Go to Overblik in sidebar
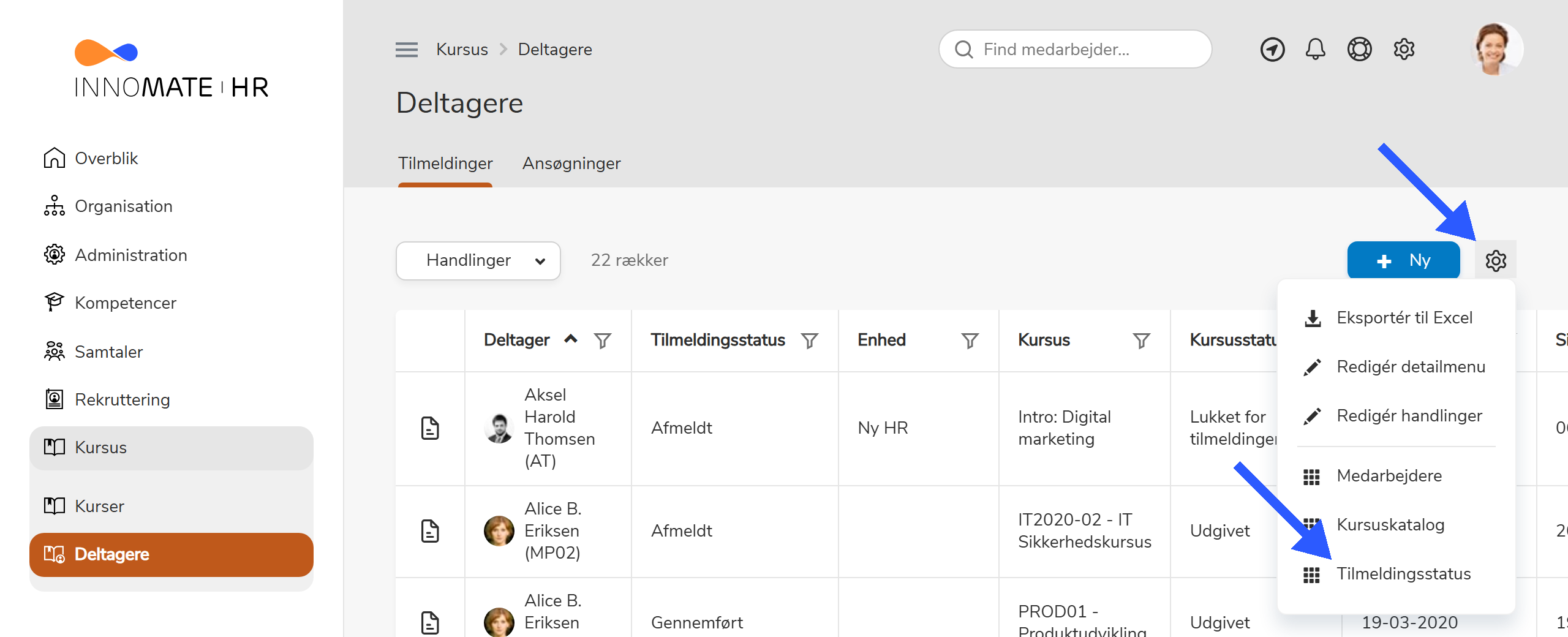Screen dimensions: 1568x637 [x=171, y=158]
